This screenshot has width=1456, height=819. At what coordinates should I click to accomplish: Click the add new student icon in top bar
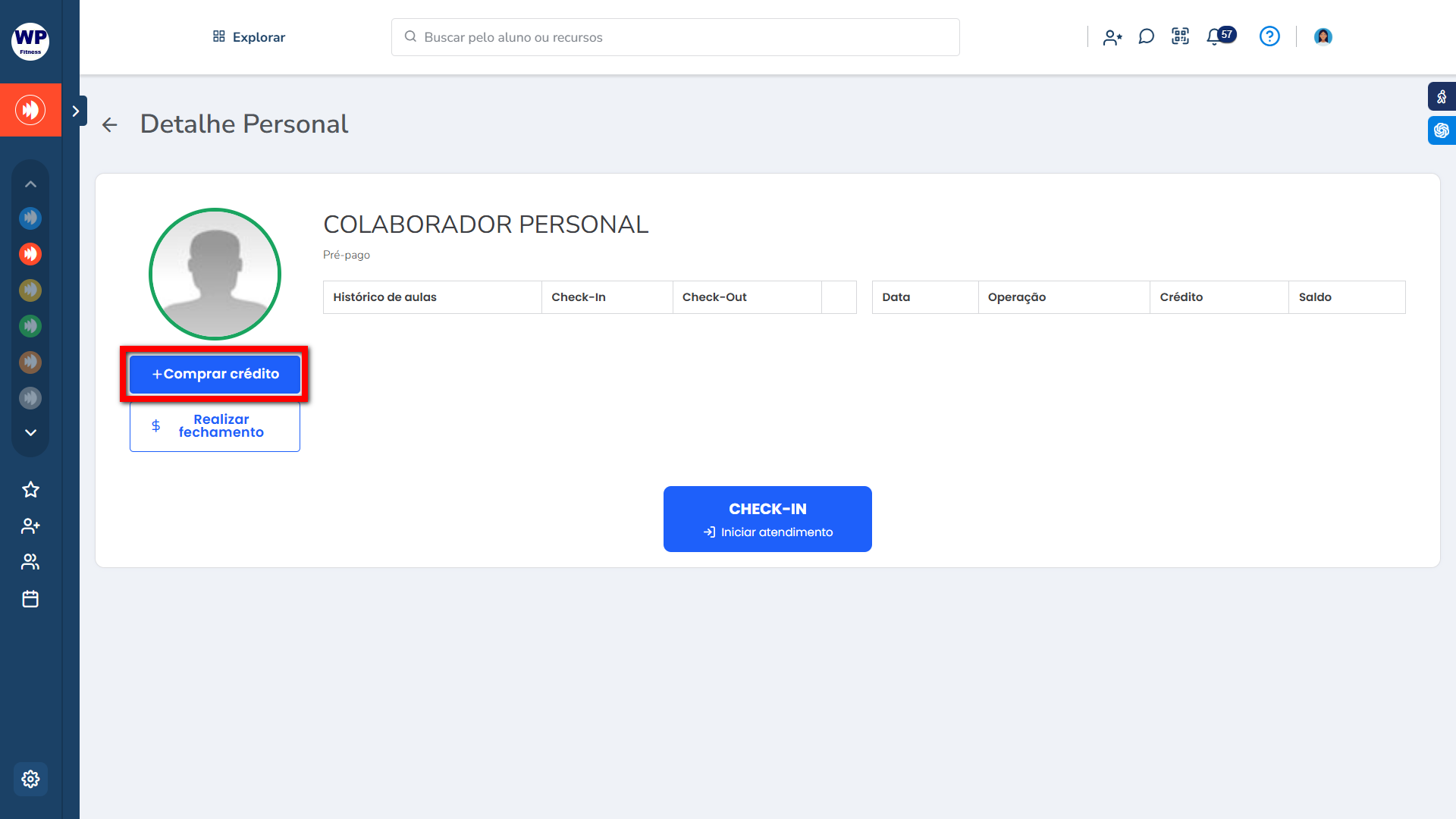1112,37
